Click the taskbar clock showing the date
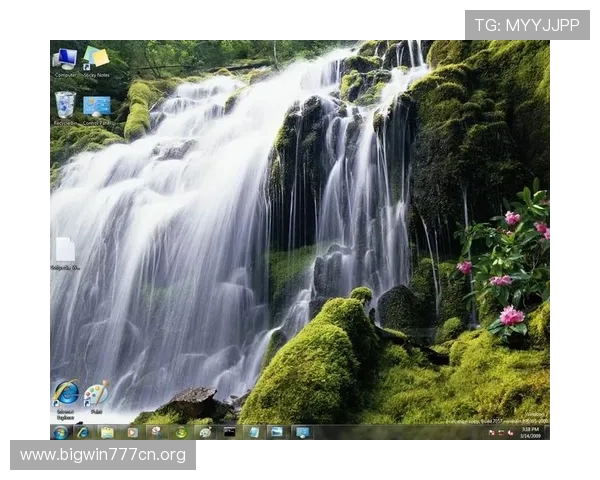The height and width of the screenshot is (480, 600). tap(531, 432)
